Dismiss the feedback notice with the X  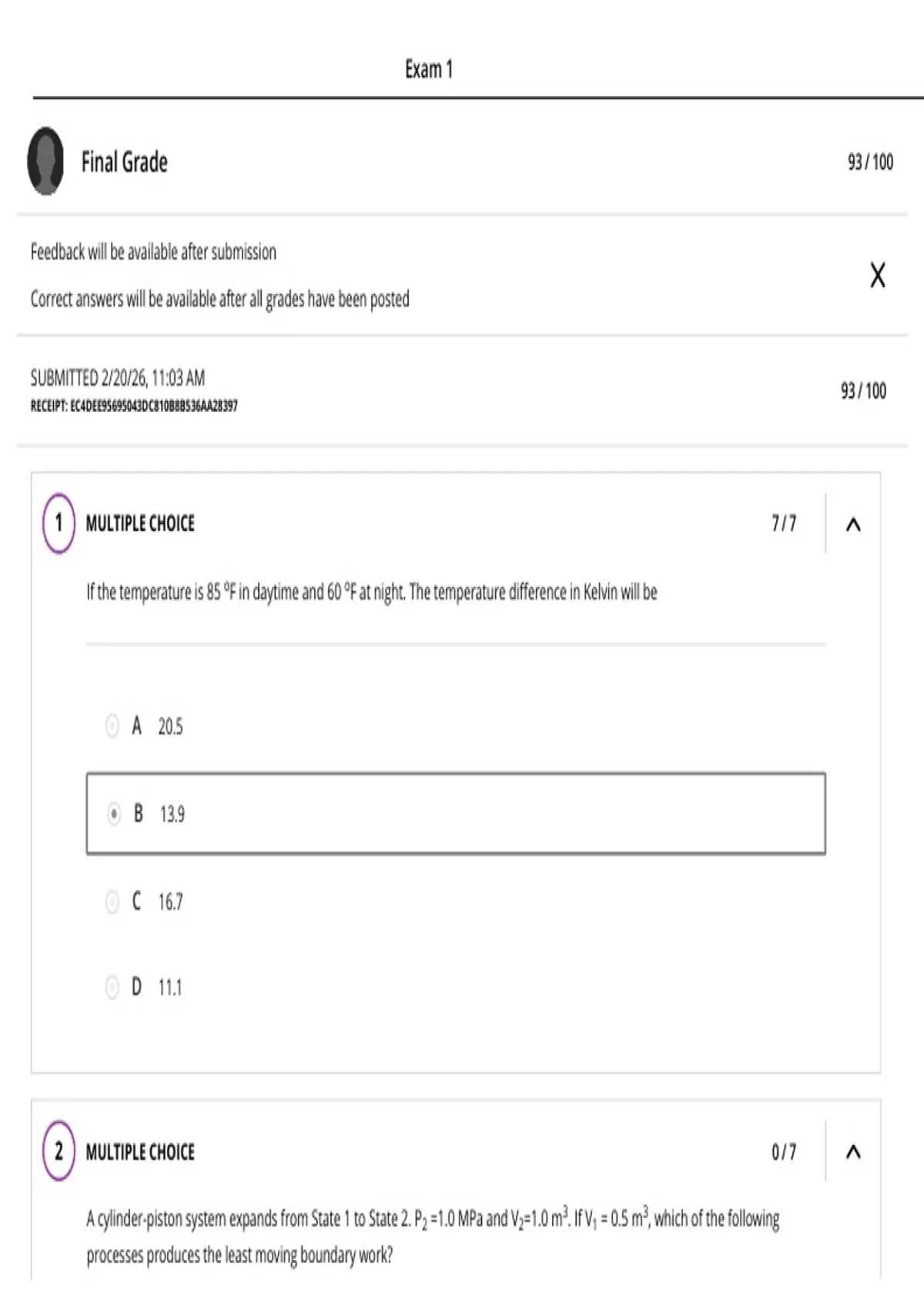point(877,275)
